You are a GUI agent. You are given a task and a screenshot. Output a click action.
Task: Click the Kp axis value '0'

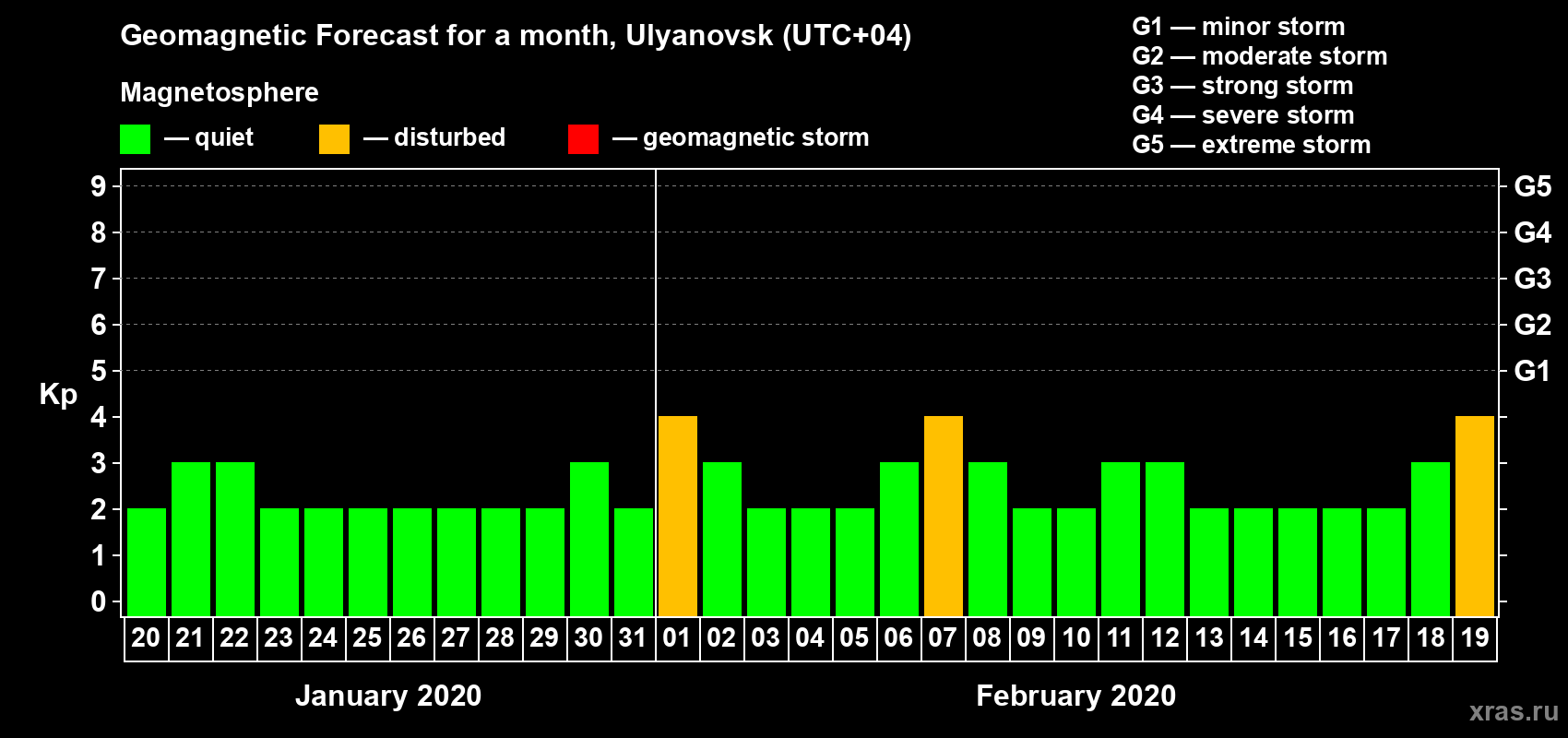[99, 601]
